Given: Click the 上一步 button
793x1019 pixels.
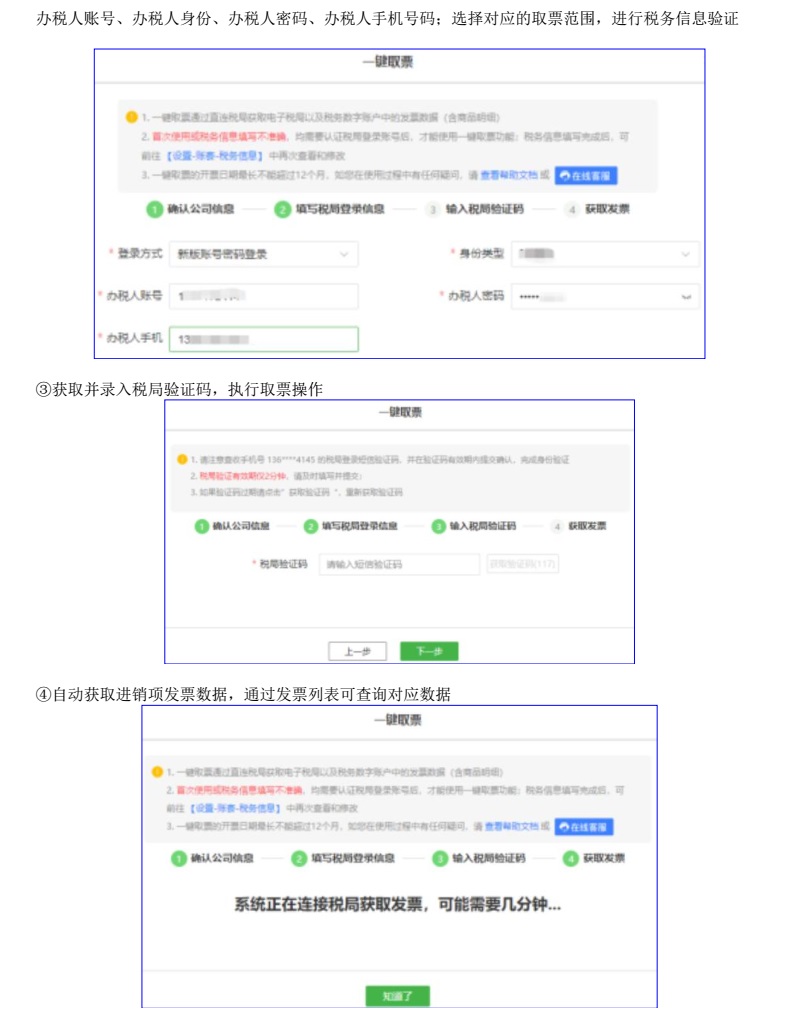Looking at the screenshot, I should 357,651.
